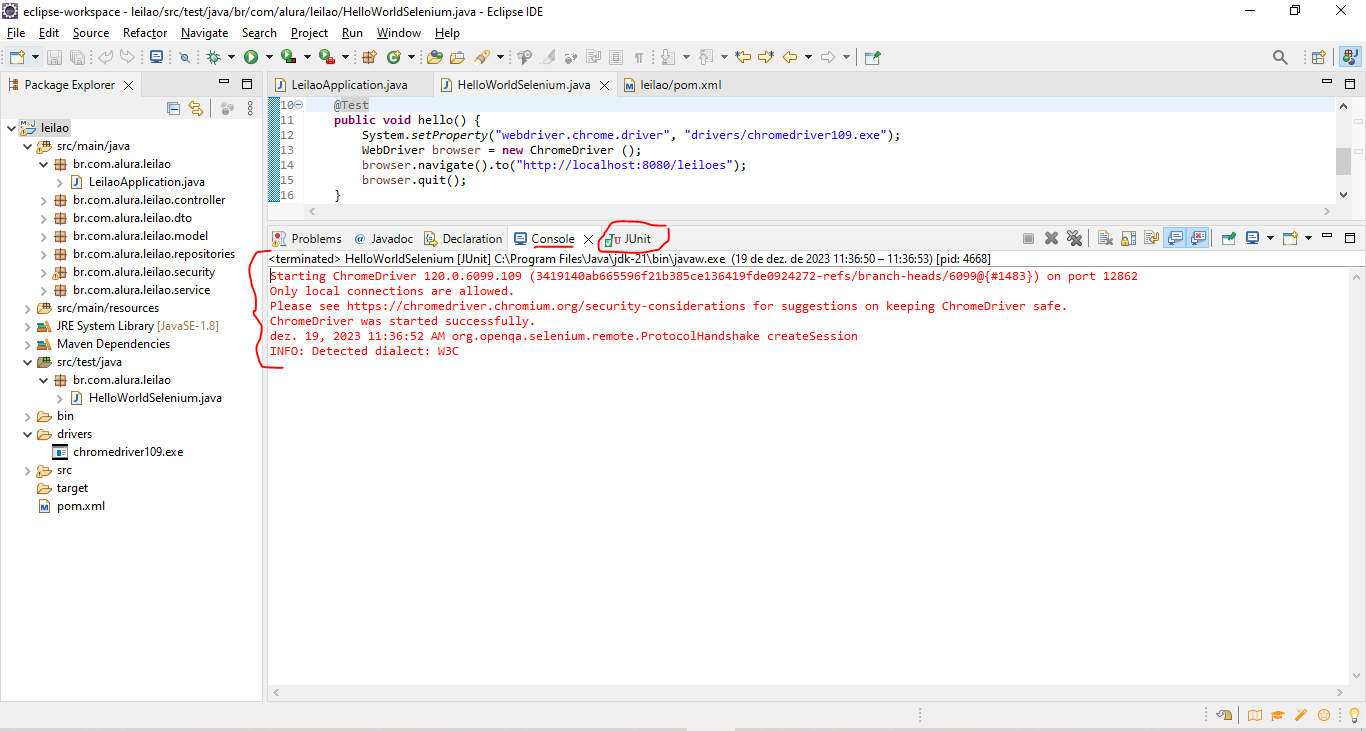Viewport: 1366px width, 731px height.
Task: Toggle Scroll Lock in Console
Action: tap(1128, 238)
